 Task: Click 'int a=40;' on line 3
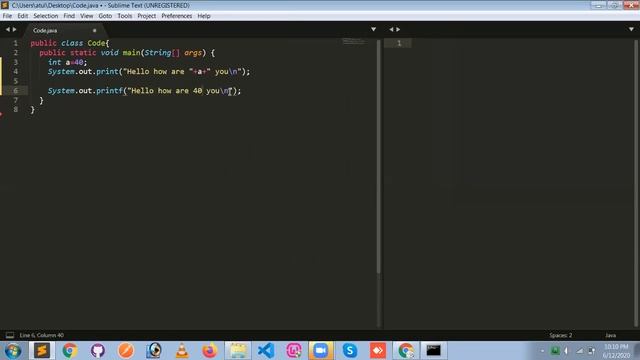tap(68, 62)
